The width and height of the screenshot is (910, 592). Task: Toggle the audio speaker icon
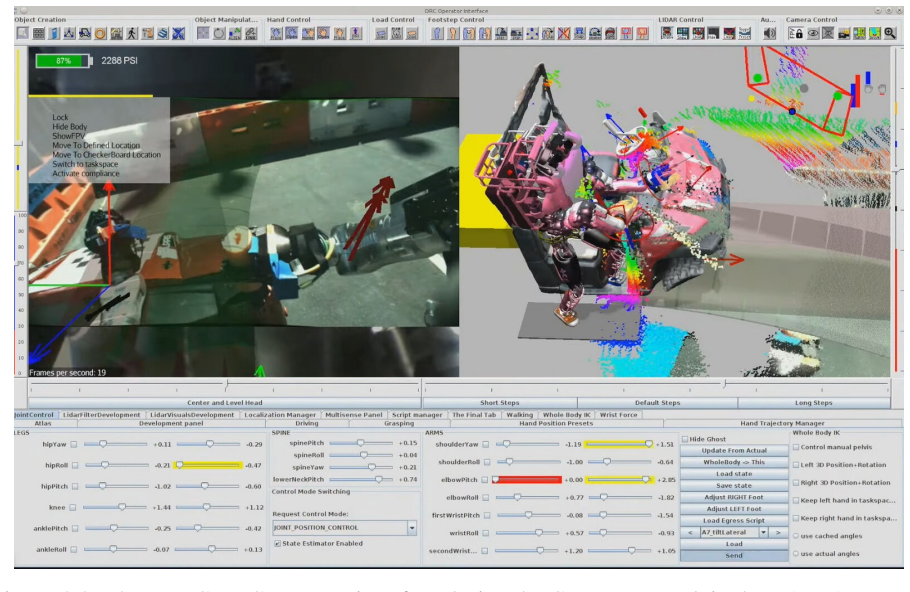coord(769,33)
